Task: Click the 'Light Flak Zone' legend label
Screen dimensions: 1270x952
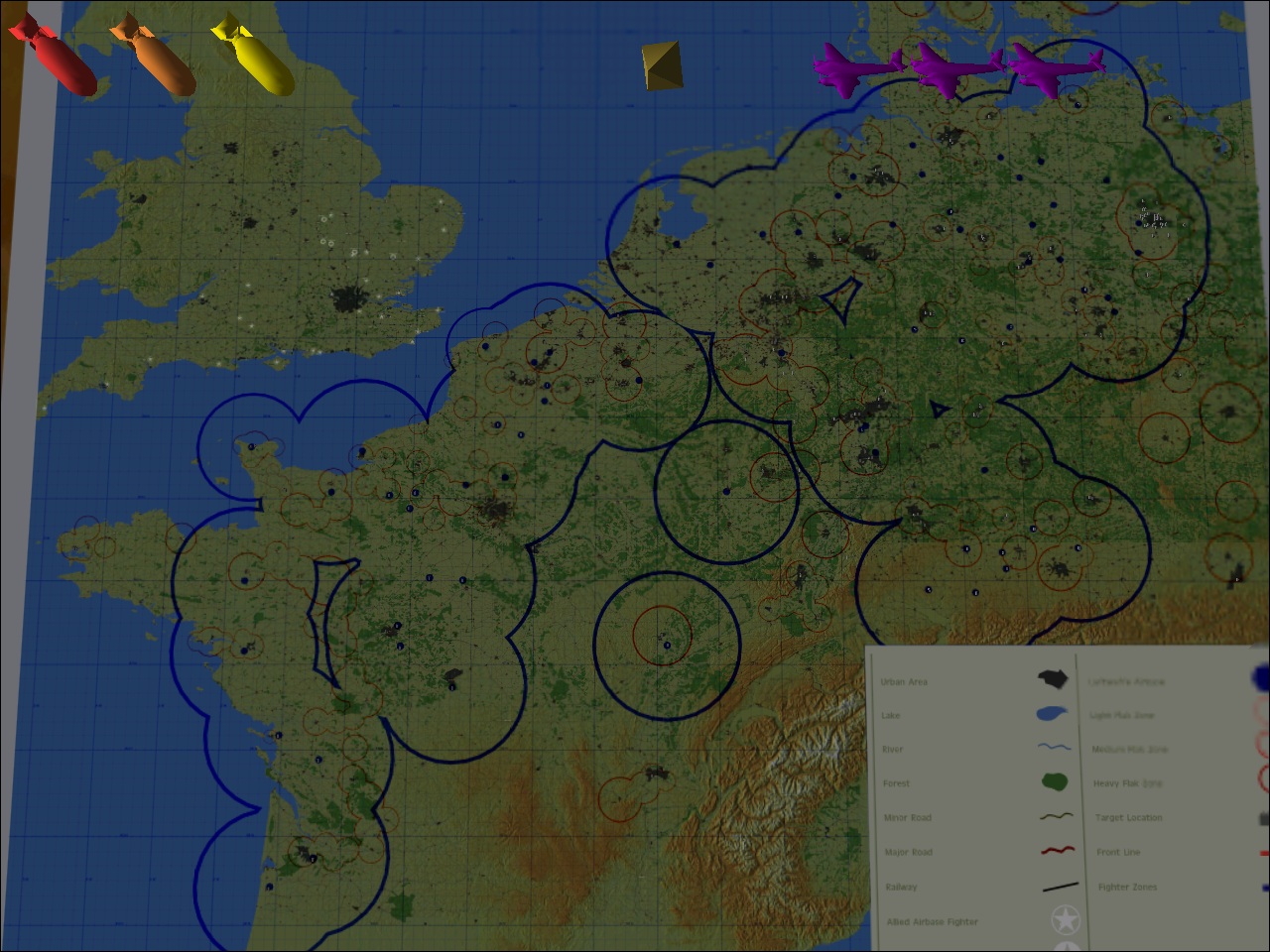Action: pyautogui.click(x=1122, y=715)
